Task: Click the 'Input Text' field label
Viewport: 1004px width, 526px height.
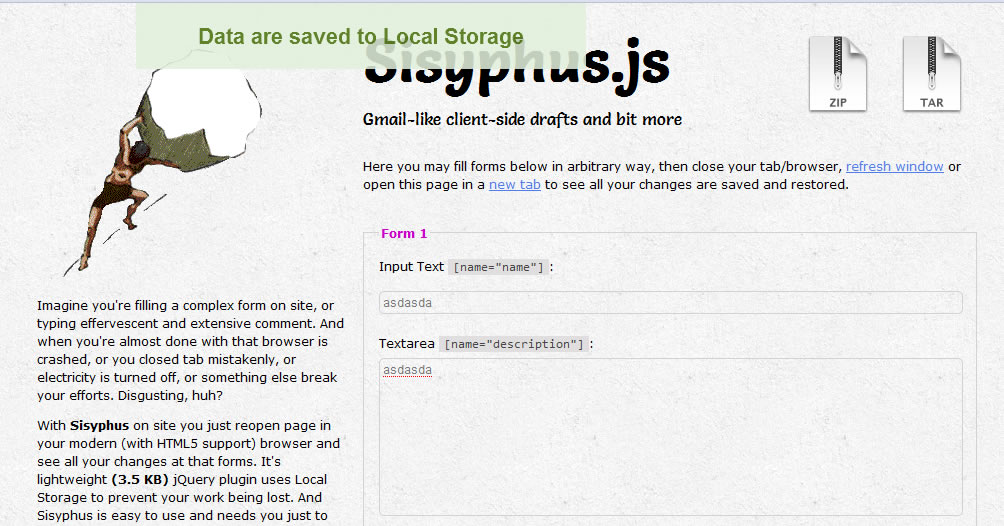Action: (x=411, y=267)
